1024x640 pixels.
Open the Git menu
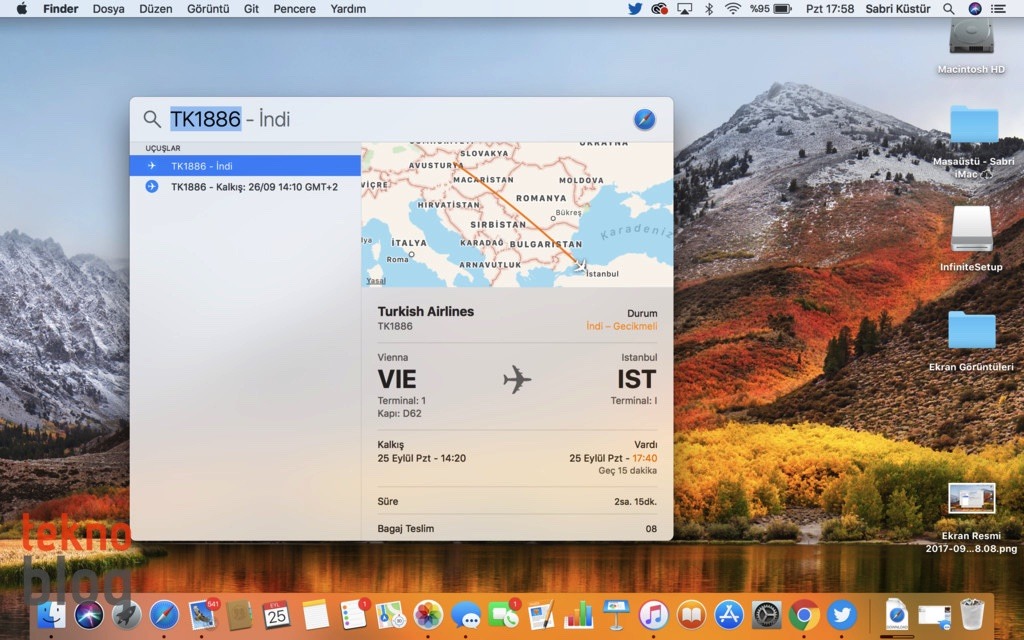click(x=251, y=8)
